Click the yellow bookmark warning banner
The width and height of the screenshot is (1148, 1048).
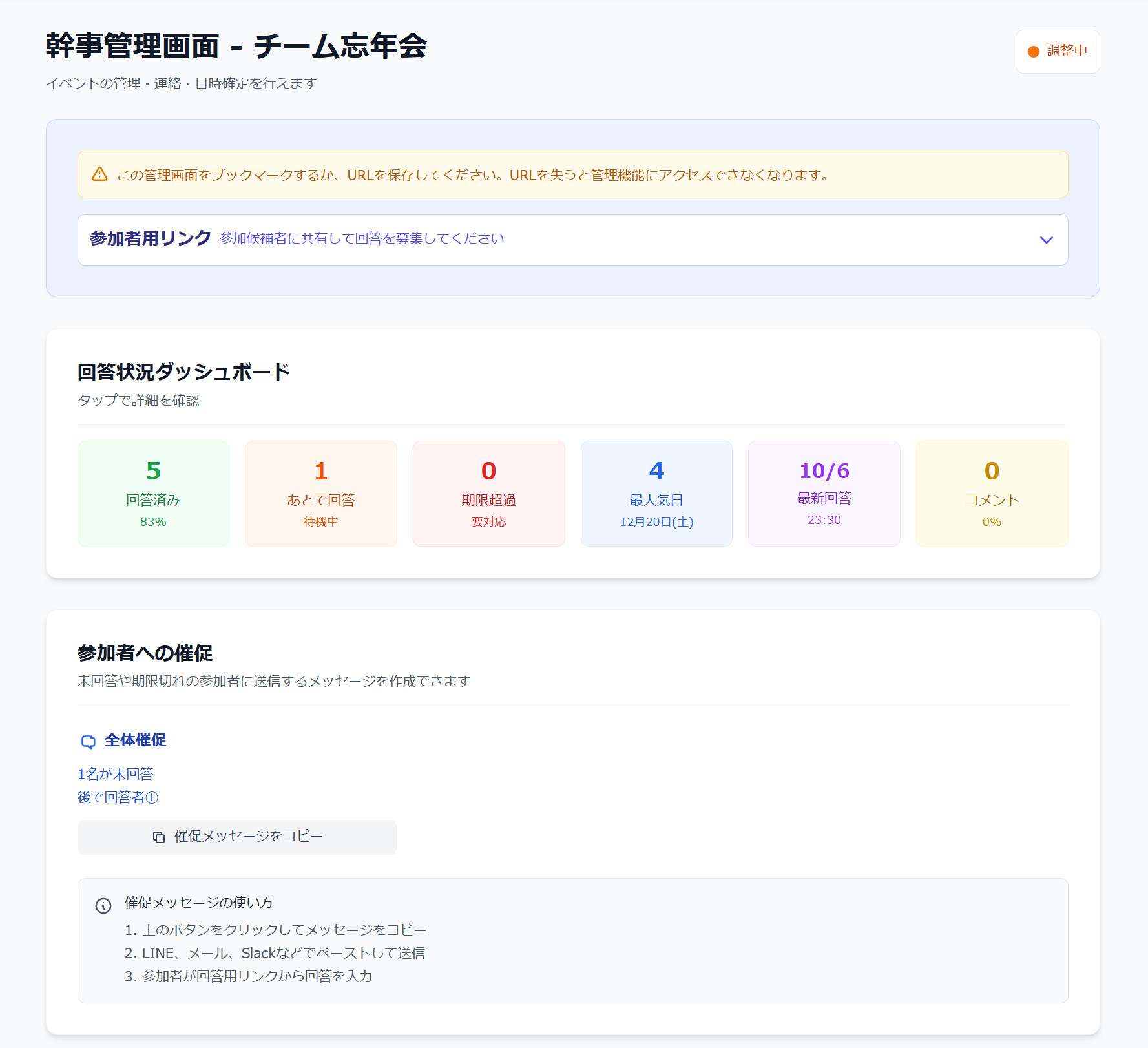click(572, 174)
